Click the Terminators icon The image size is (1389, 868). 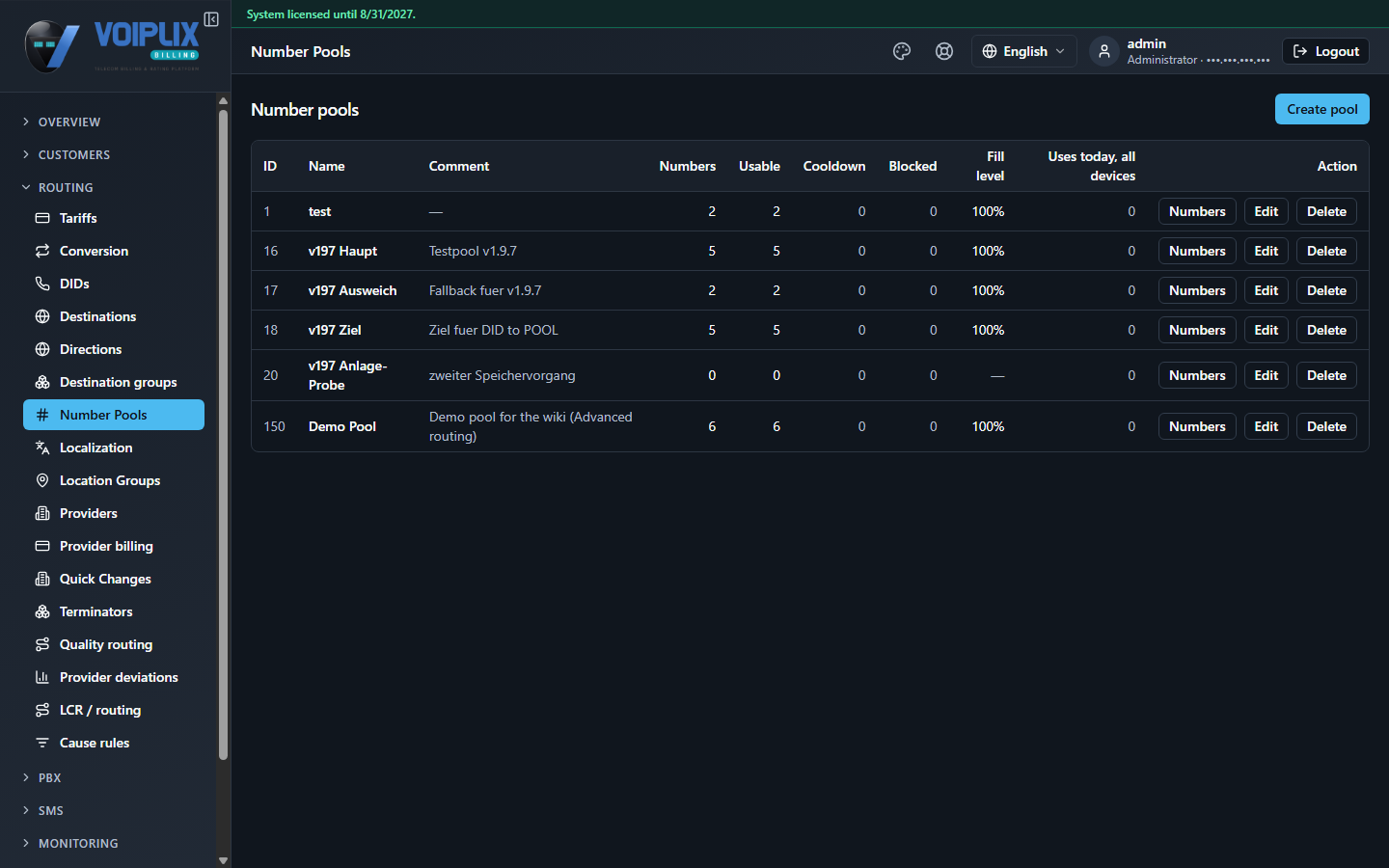click(42, 611)
